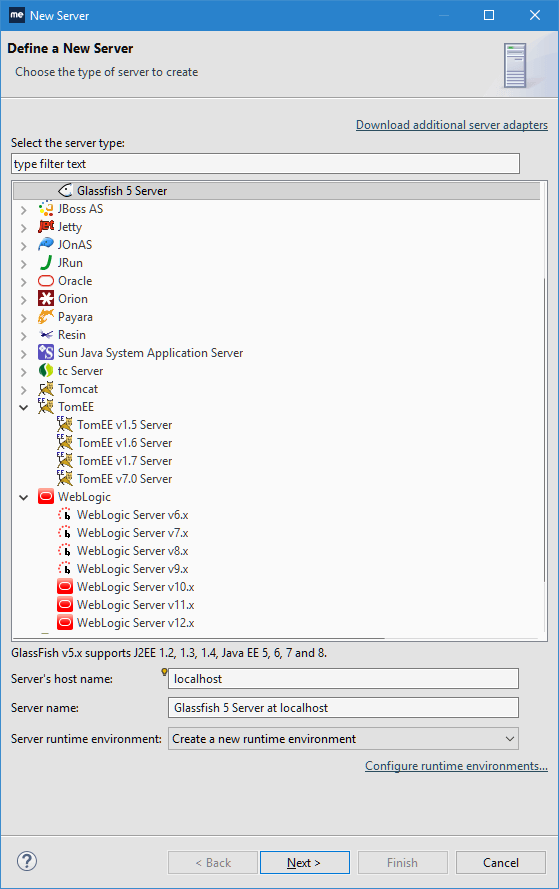Open Configure runtime environments link
Image resolution: width=559 pixels, height=889 pixels.
click(456, 766)
